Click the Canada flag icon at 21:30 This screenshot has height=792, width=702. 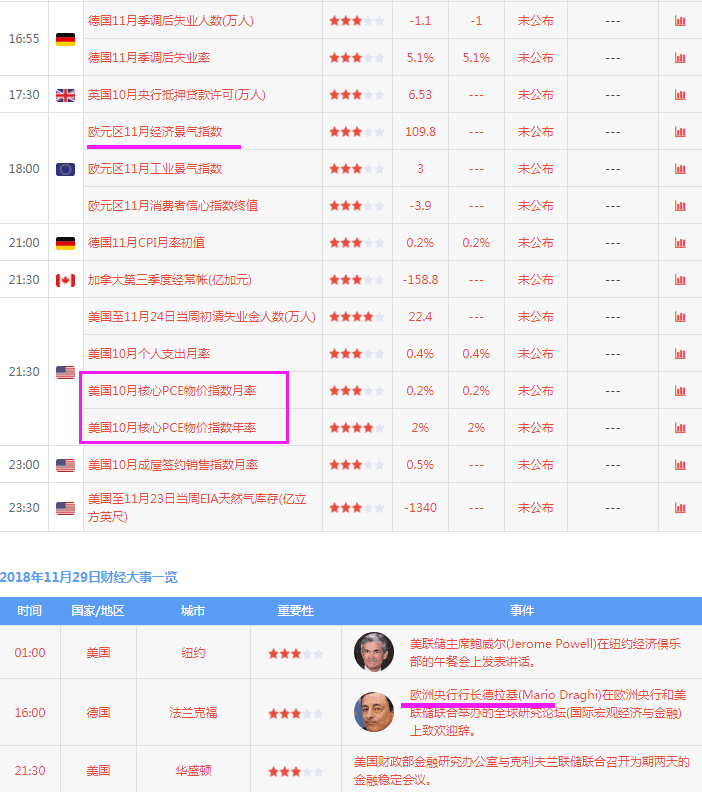point(65,280)
